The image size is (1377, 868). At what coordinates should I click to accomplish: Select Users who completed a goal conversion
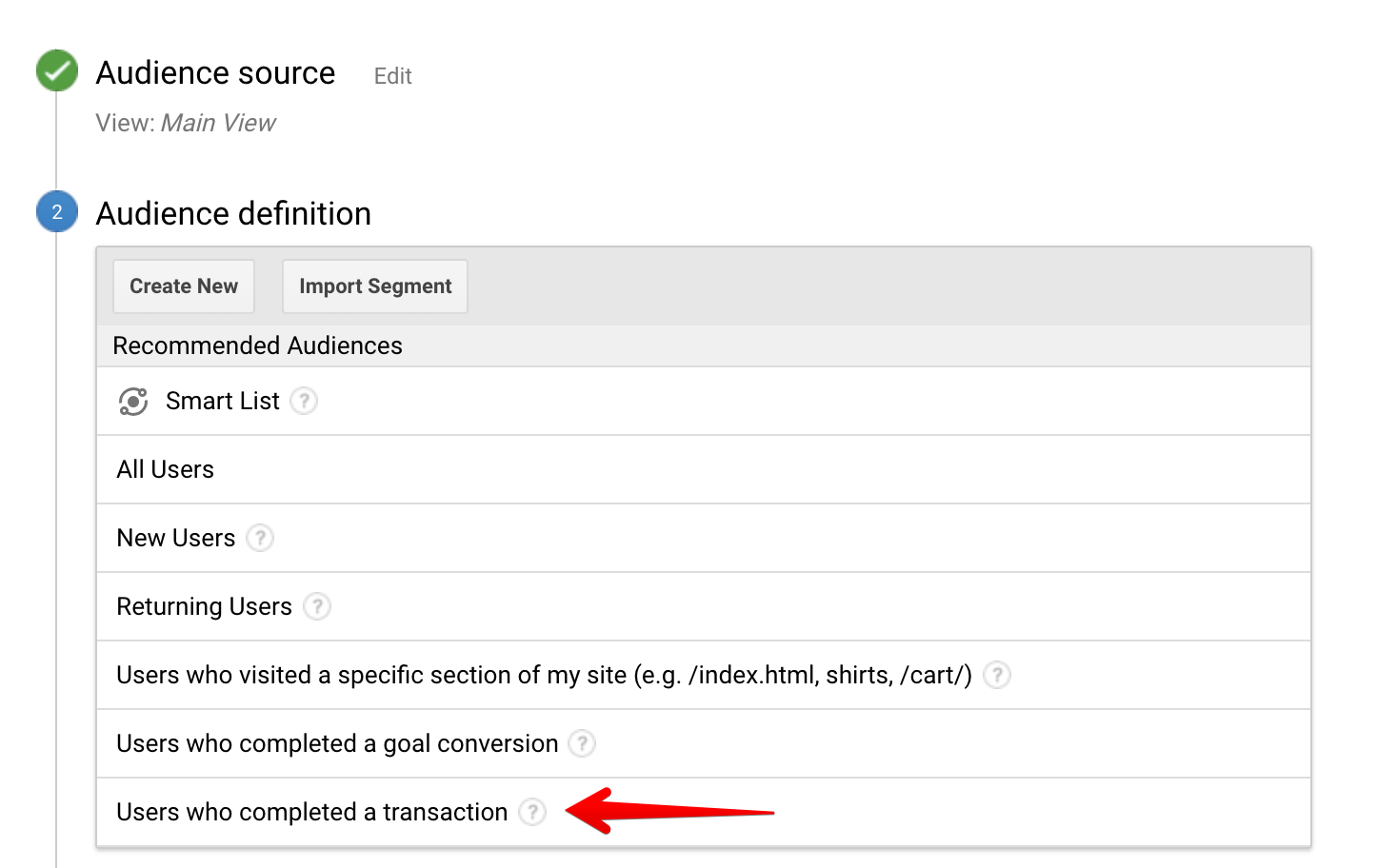337,744
